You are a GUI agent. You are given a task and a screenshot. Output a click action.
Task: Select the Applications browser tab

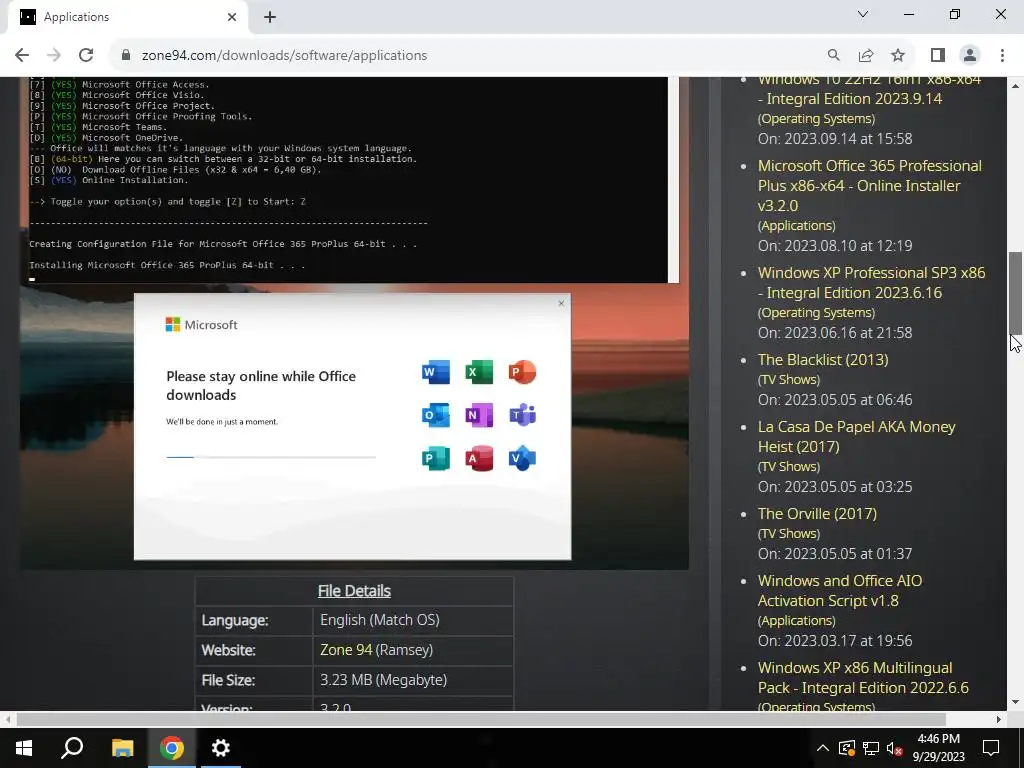click(x=127, y=17)
